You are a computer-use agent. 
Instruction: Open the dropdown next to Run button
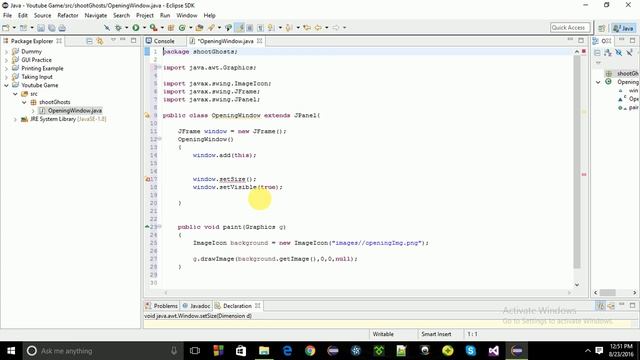[x=144, y=28]
